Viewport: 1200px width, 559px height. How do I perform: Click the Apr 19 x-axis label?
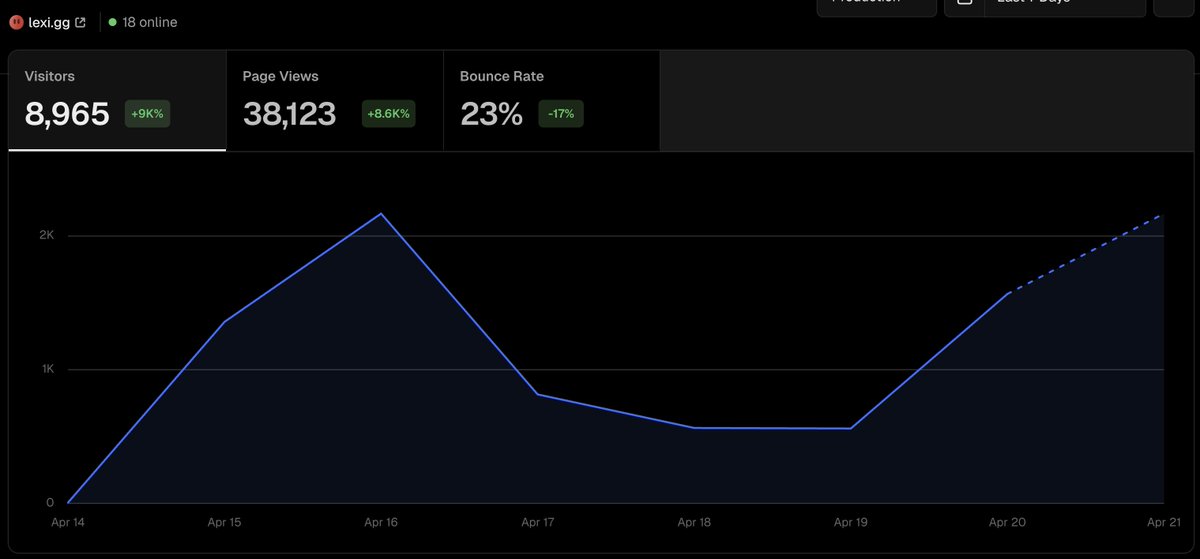pyautogui.click(x=851, y=522)
